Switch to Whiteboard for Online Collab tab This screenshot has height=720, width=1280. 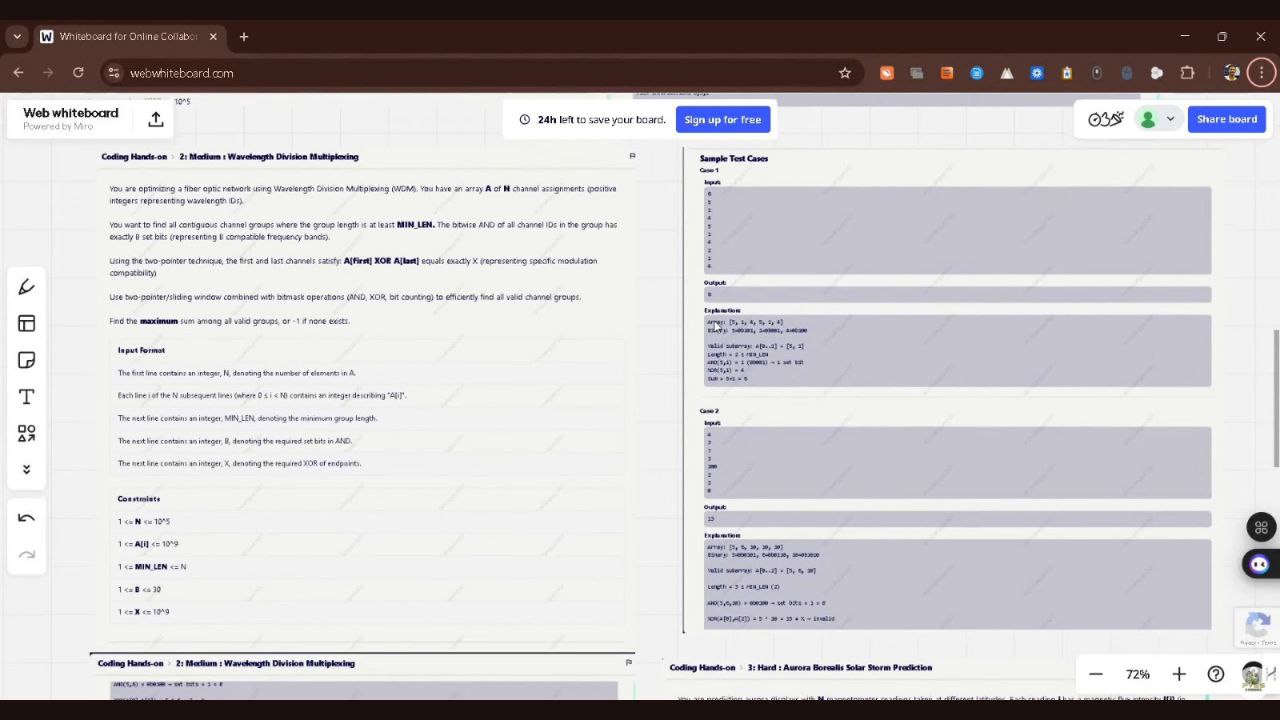[128, 36]
